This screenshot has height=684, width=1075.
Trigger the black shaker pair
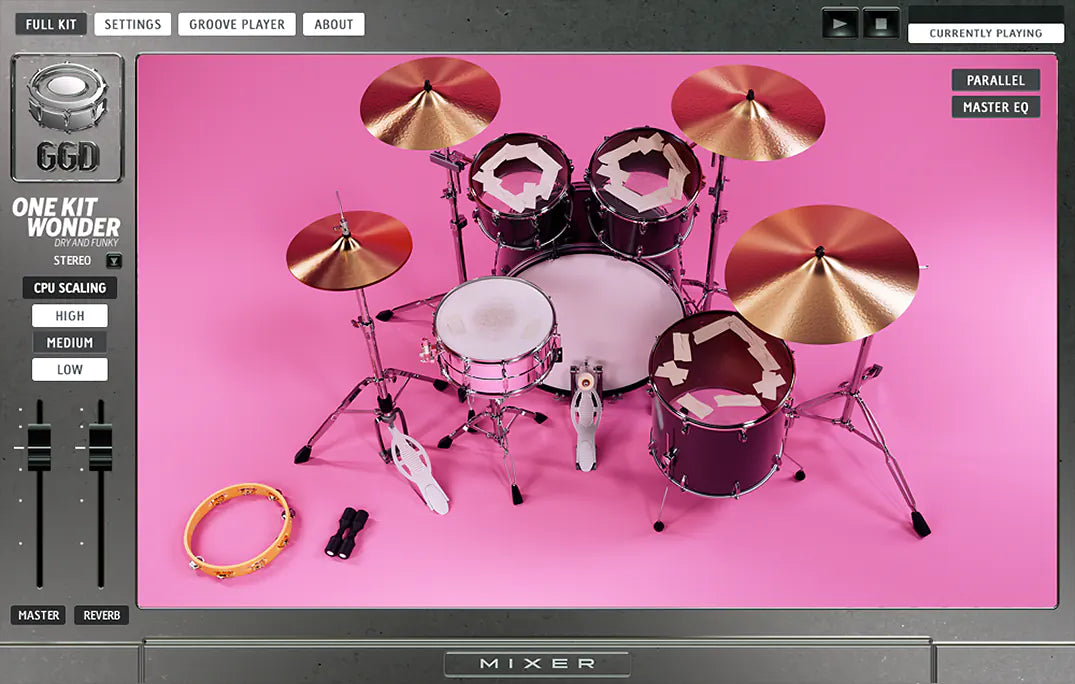click(x=346, y=531)
